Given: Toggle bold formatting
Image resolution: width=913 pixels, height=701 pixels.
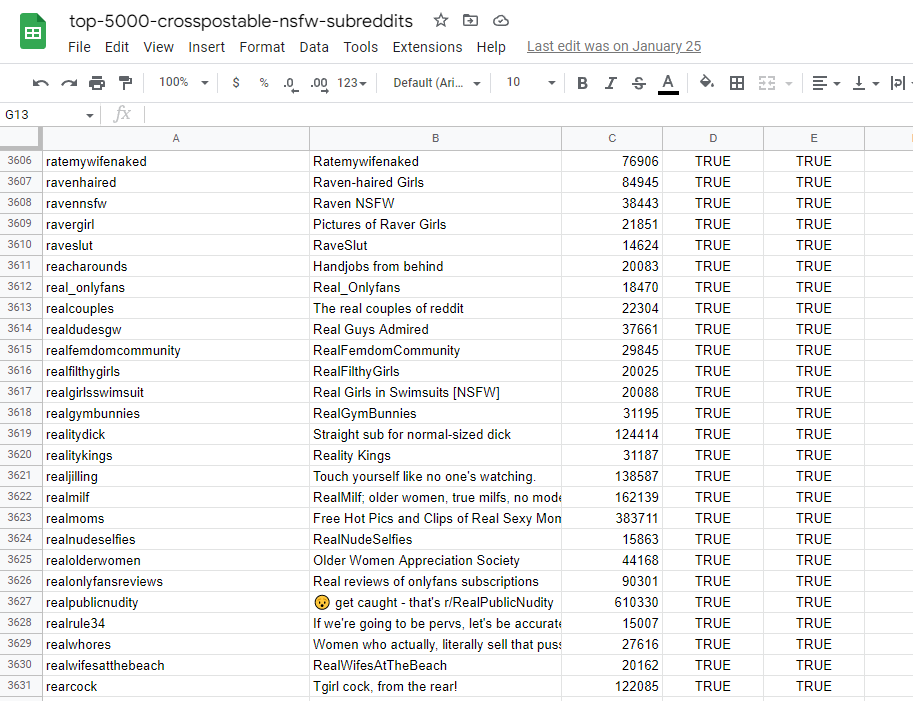Looking at the screenshot, I should (582, 83).
